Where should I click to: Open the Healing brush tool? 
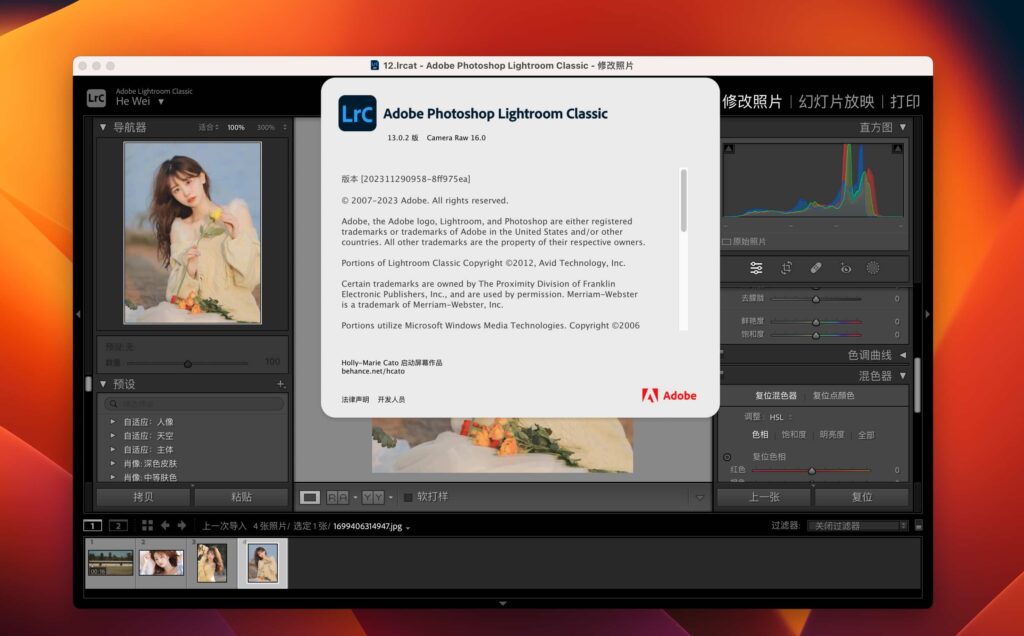pos(813,268)
